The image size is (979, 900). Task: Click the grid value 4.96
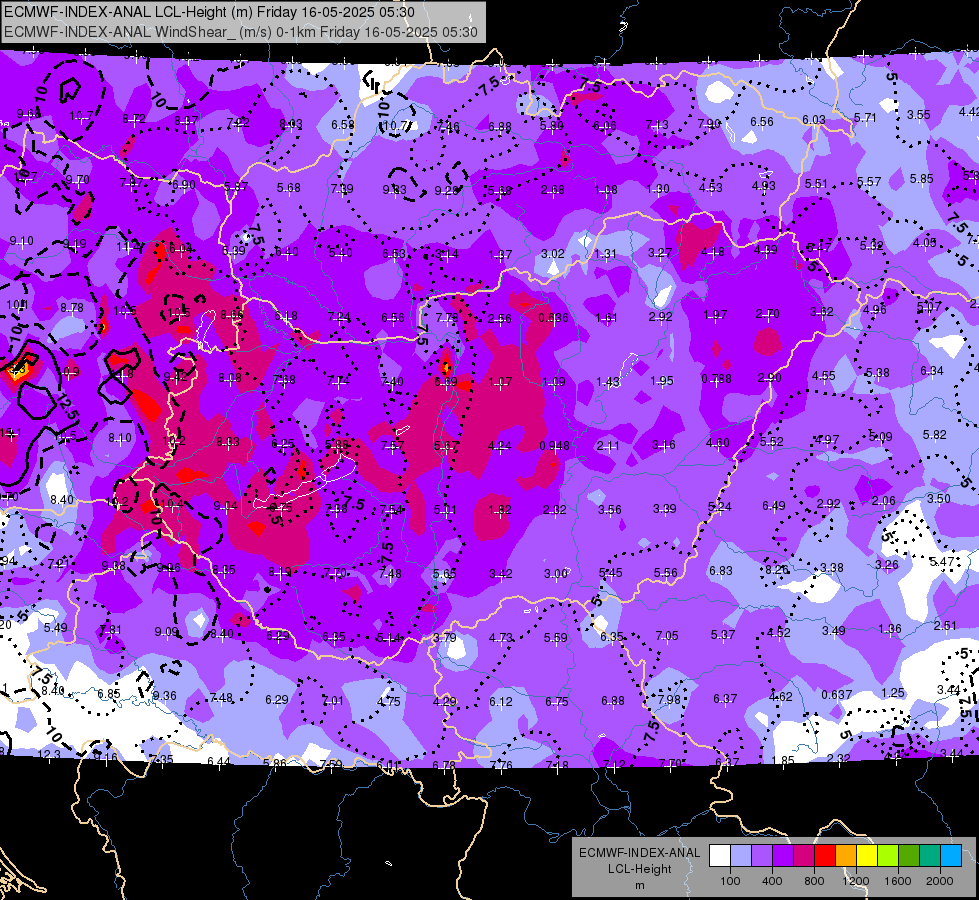[x=875, y=309]
